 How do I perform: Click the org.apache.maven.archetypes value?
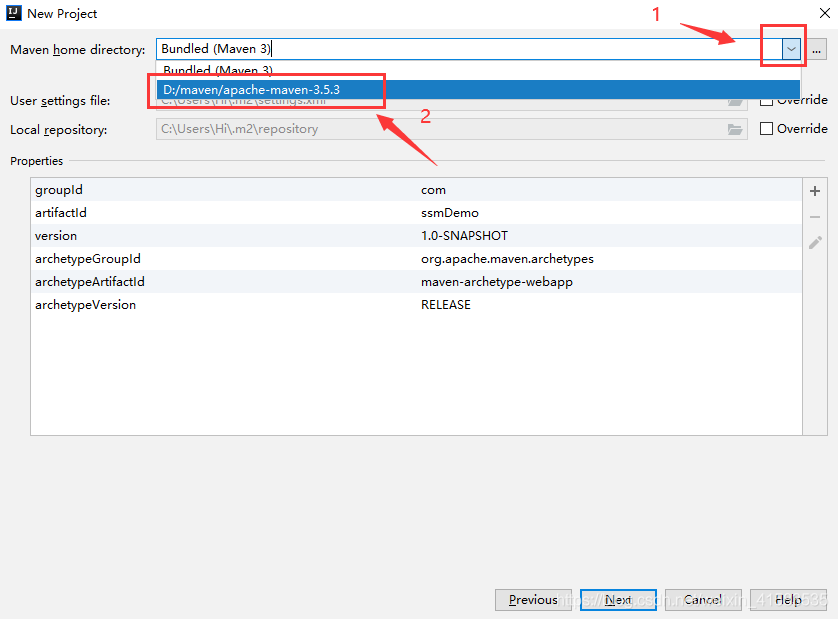pos(507,259)
